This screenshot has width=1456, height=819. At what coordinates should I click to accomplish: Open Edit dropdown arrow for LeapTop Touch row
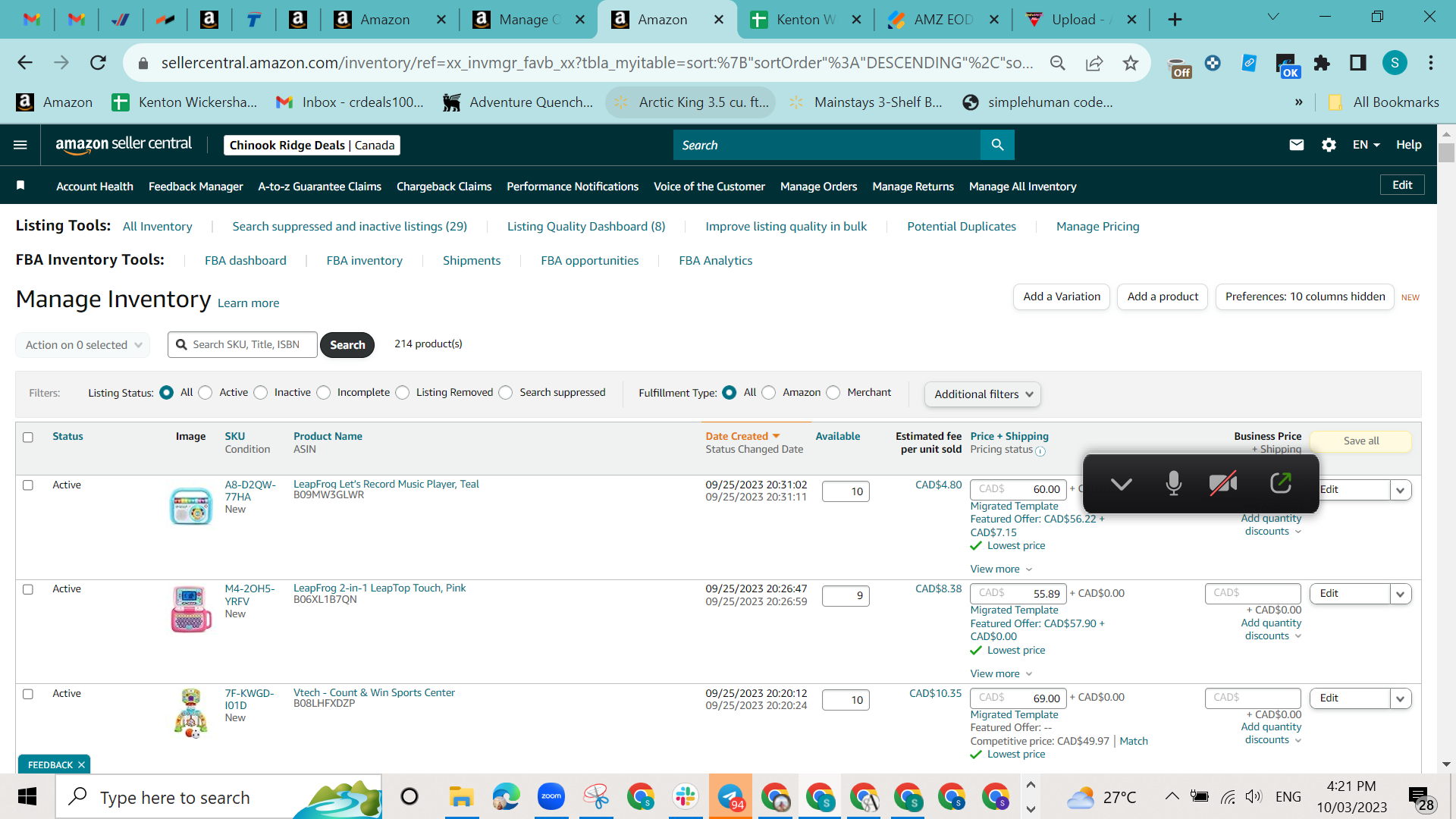1400,594
